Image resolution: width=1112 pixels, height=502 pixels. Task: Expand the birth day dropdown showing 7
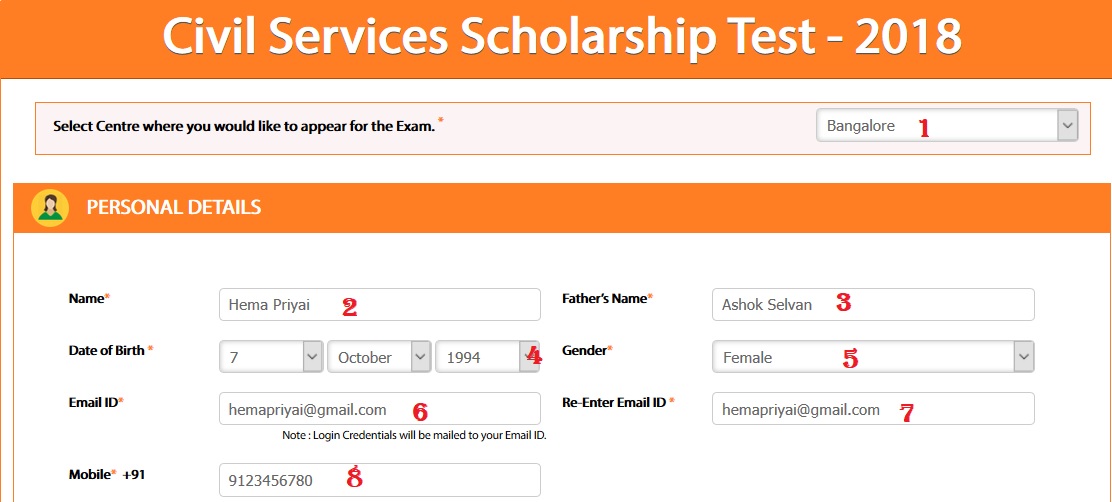(260, 357)
